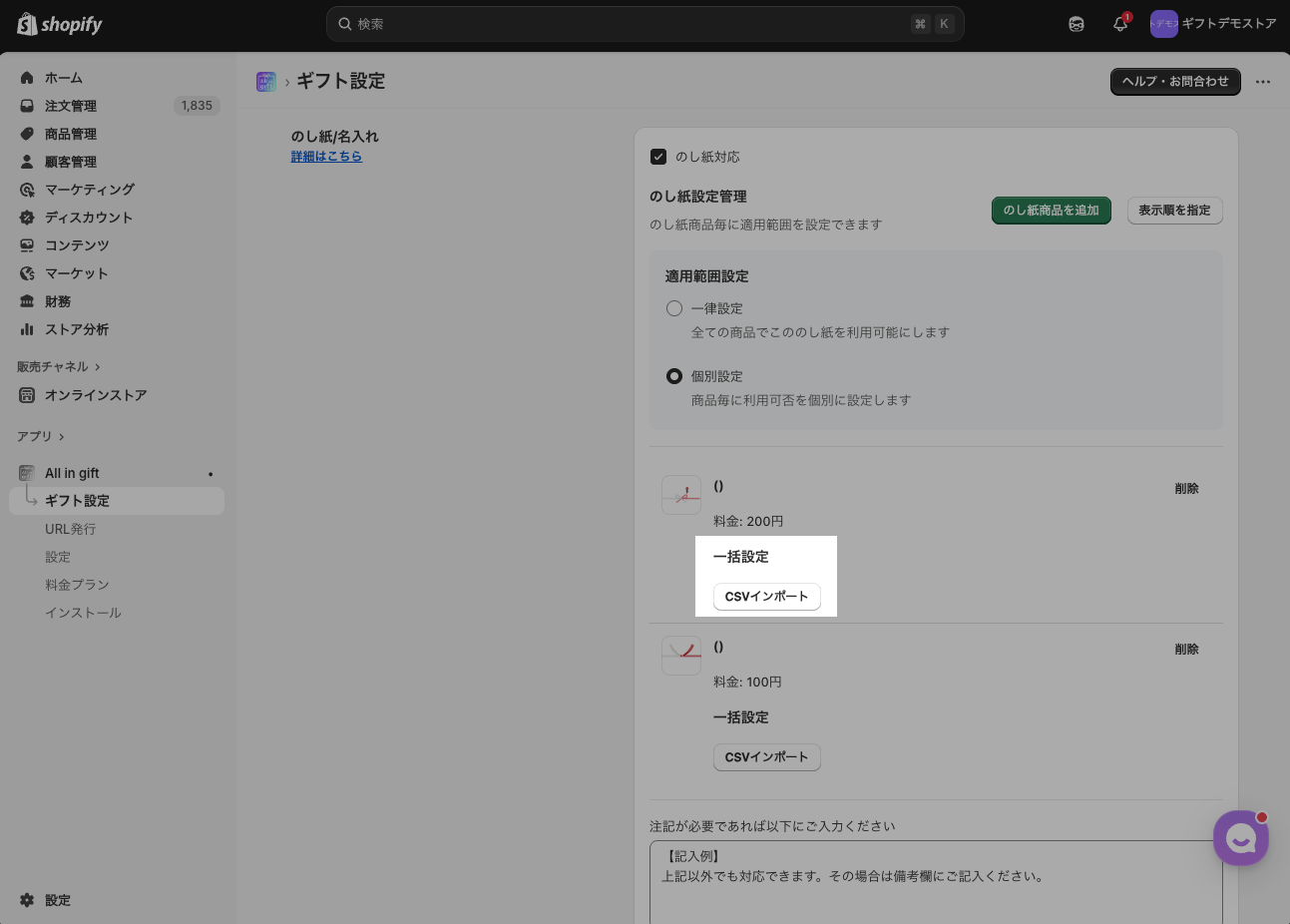Screen dimensions: 1290x924
Task: Open the bottom-left 設定 gear
Action: pyautogui.click(x=57, y=900)
